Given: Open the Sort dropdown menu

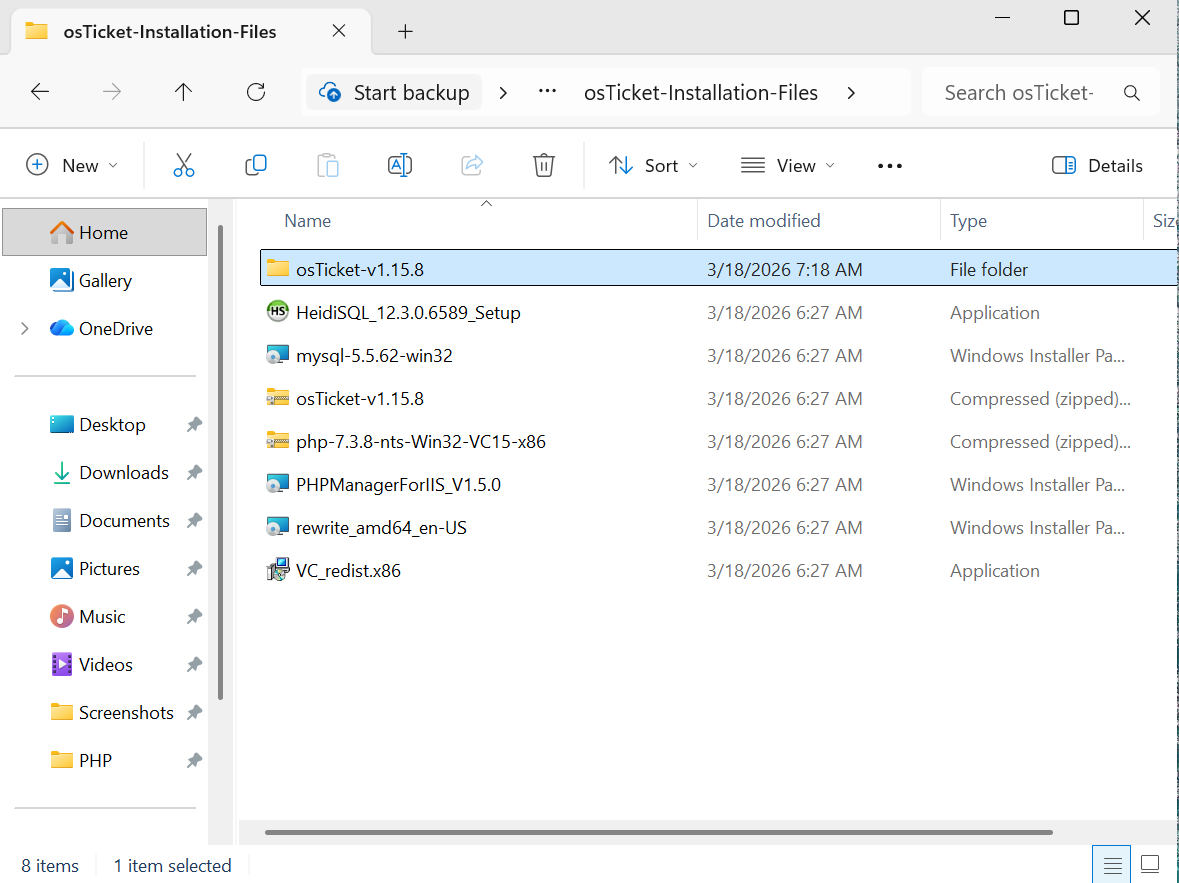Looking at the screenshot, I should pos(653,165).
